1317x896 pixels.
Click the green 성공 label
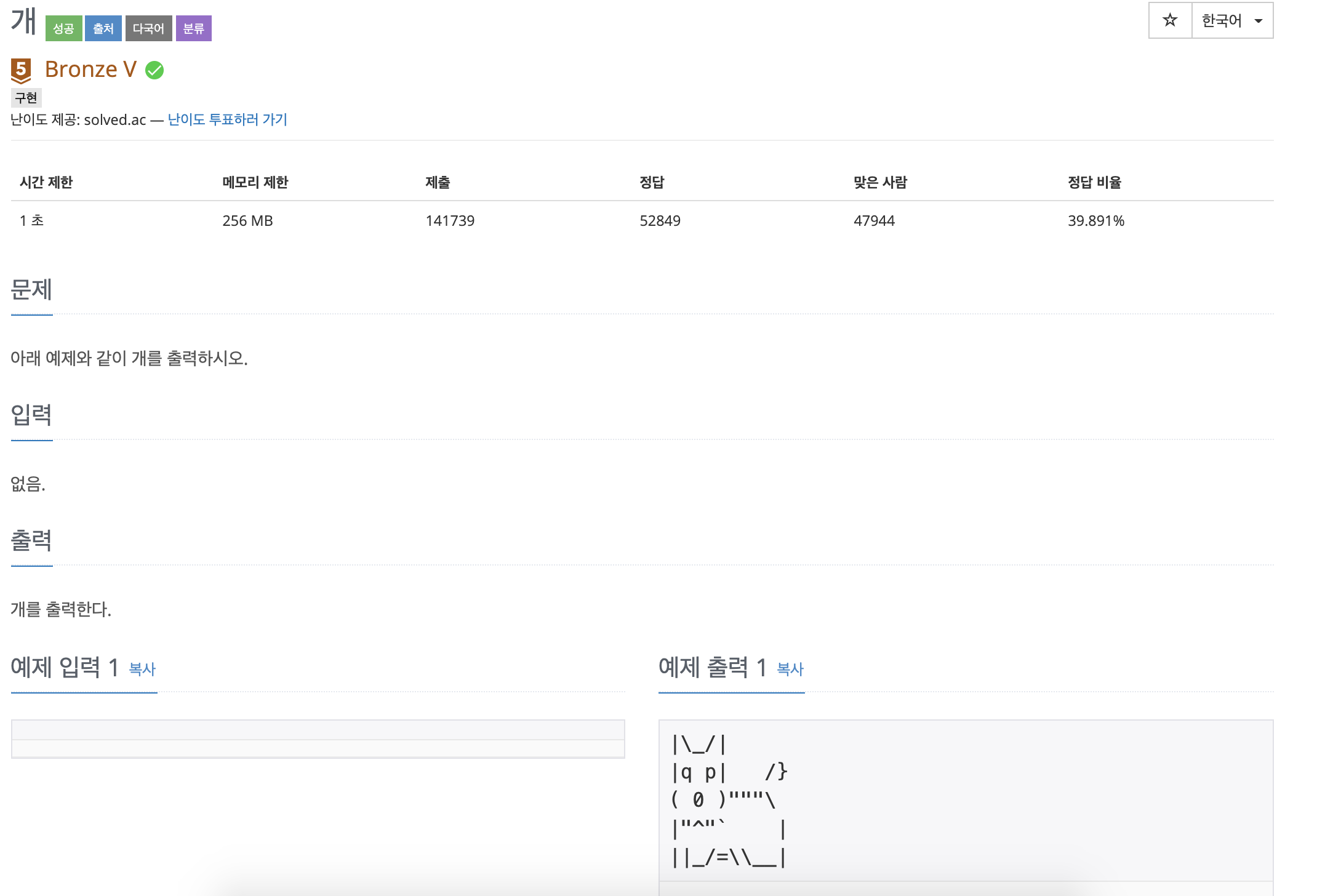63,28
